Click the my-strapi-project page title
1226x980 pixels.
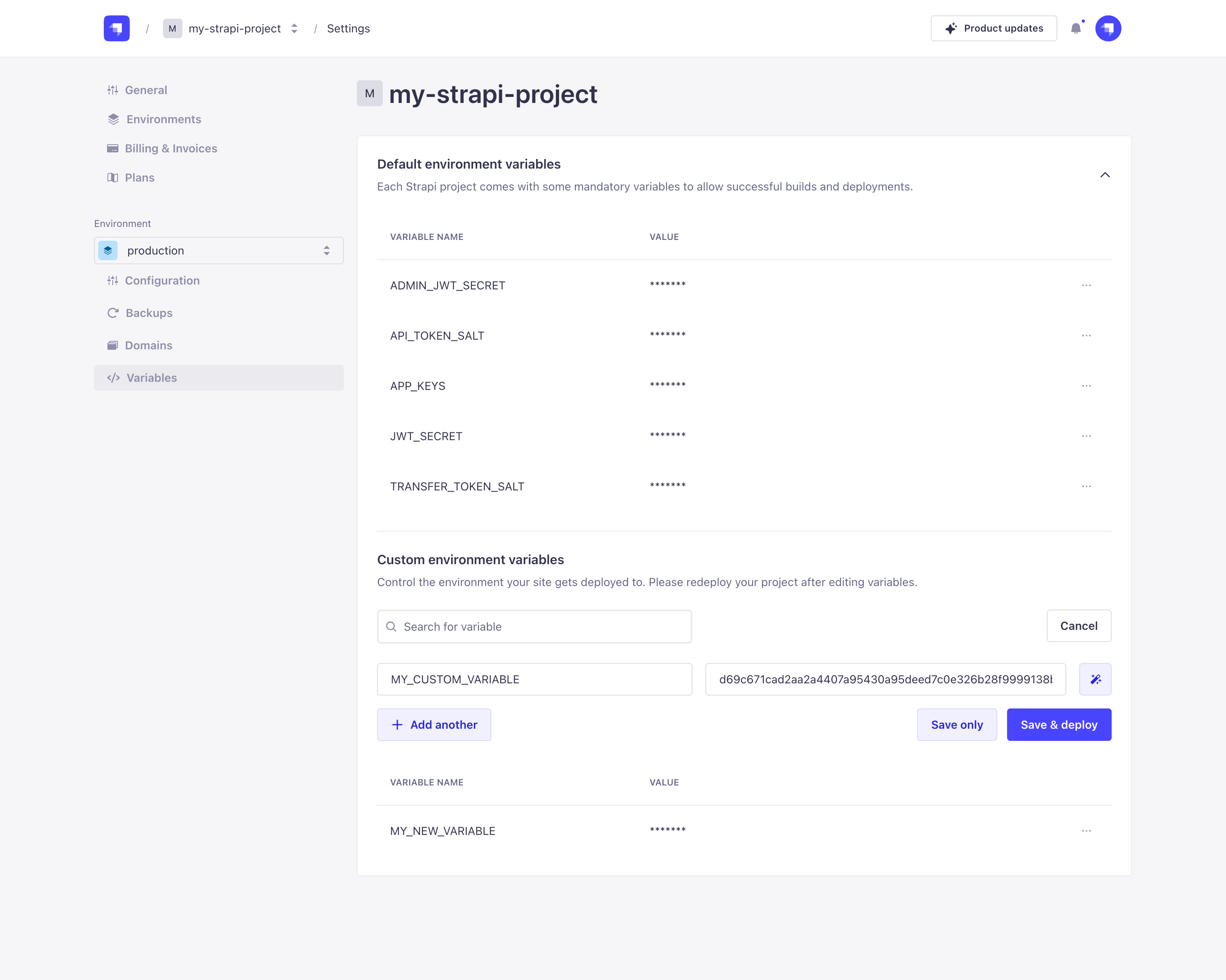(x=493, y=94)
